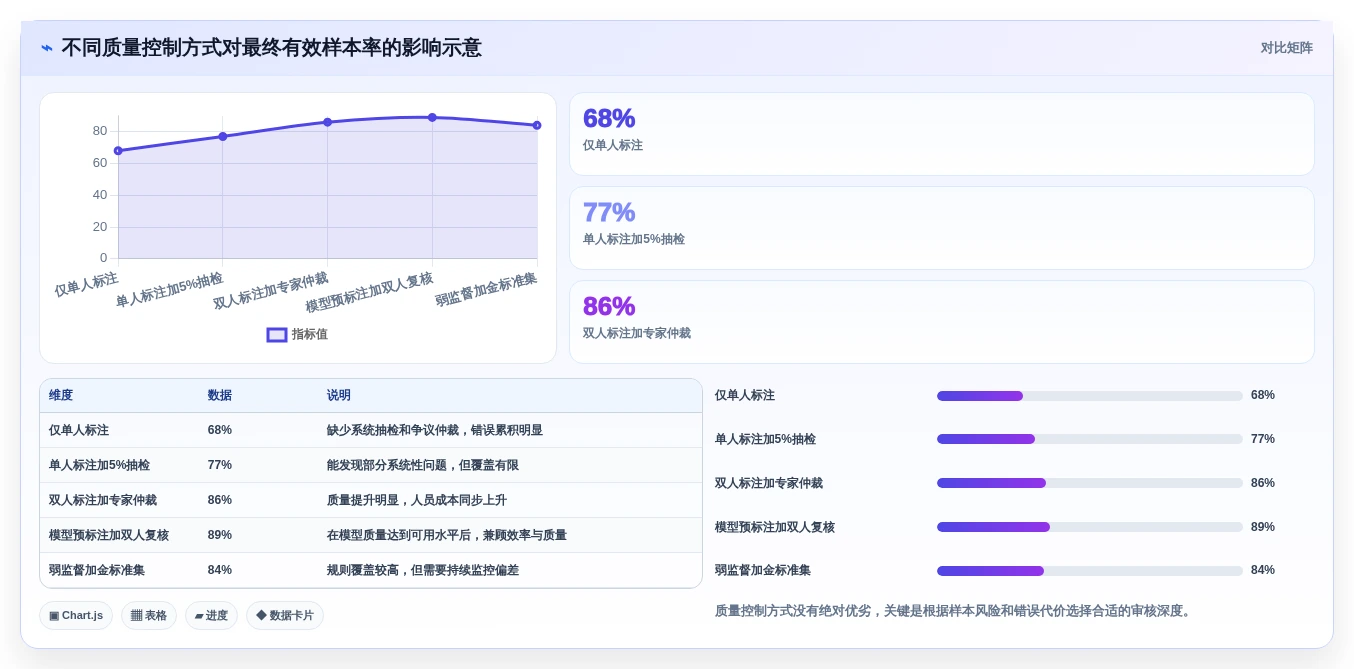Viewport: 1354px width, 669px height.
Task: Click the 数据 column header
Action: [x=220, y=396]
